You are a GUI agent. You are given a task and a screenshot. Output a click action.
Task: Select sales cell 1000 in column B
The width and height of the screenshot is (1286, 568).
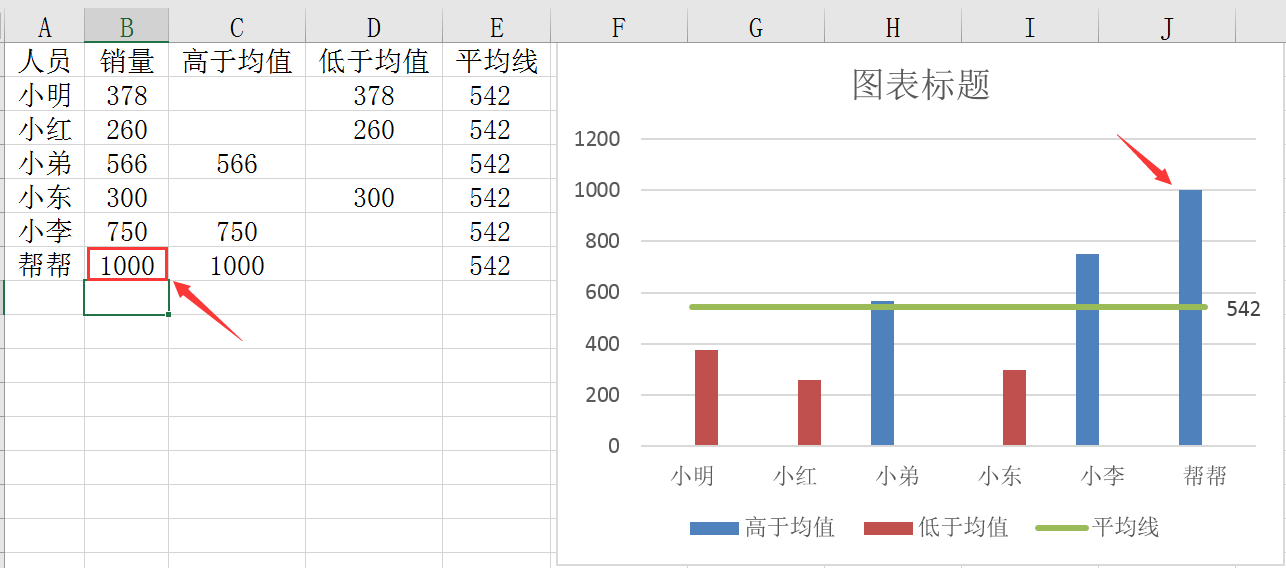[127, 266]
